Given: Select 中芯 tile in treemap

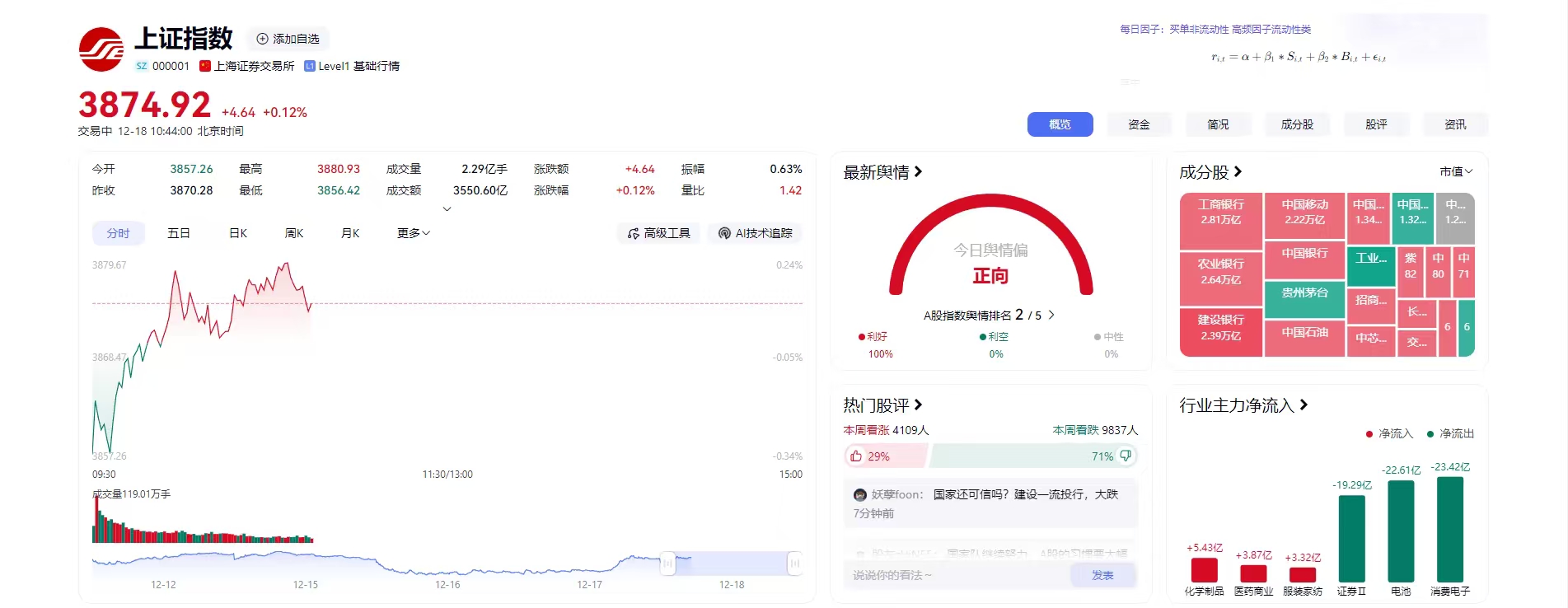Looking at the screenshot, I should 1371,341.
